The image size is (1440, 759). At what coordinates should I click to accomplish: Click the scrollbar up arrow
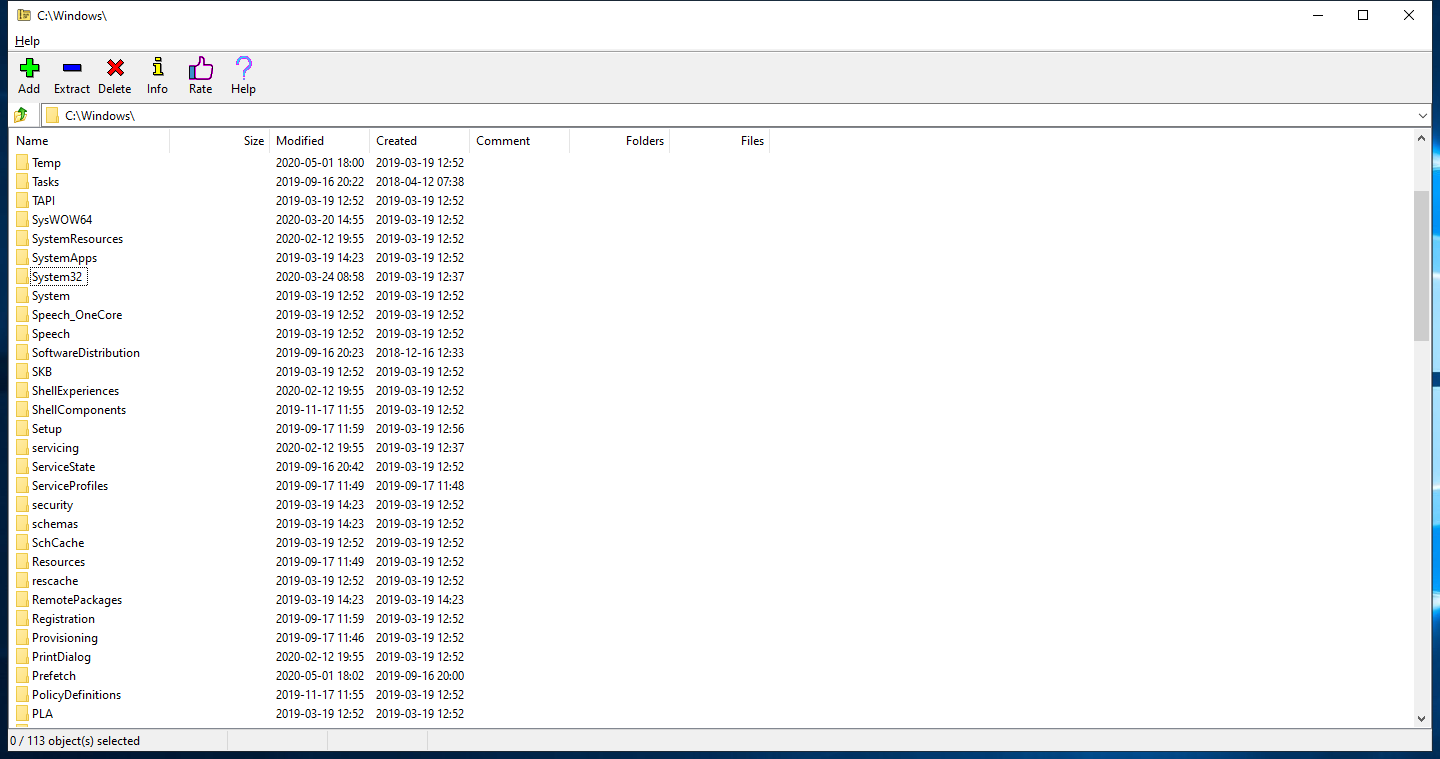pyautogui.click(x=1421, y=140)
